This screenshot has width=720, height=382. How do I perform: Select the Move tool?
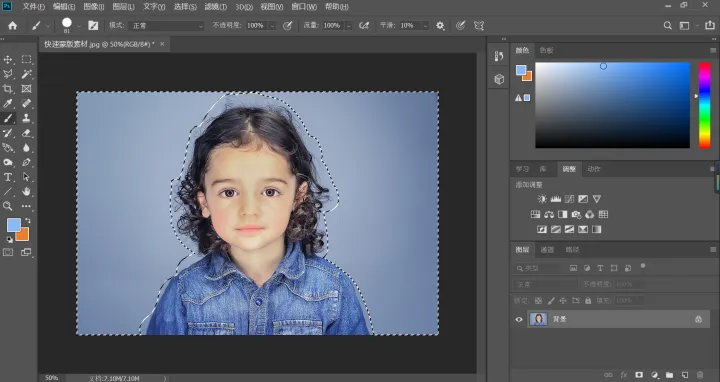(8, 59)
